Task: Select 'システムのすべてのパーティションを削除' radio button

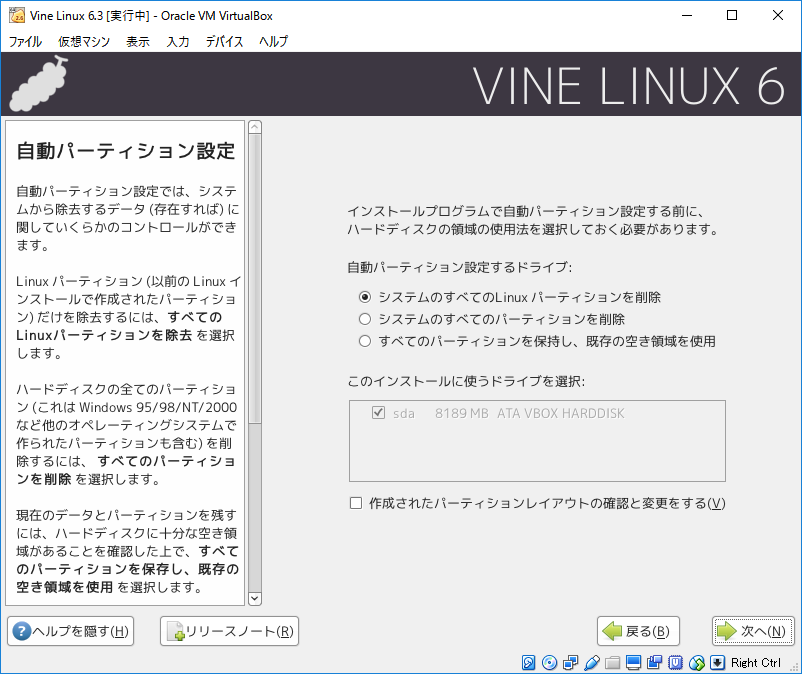Action: pyautogui.click(x=365, y=319)
